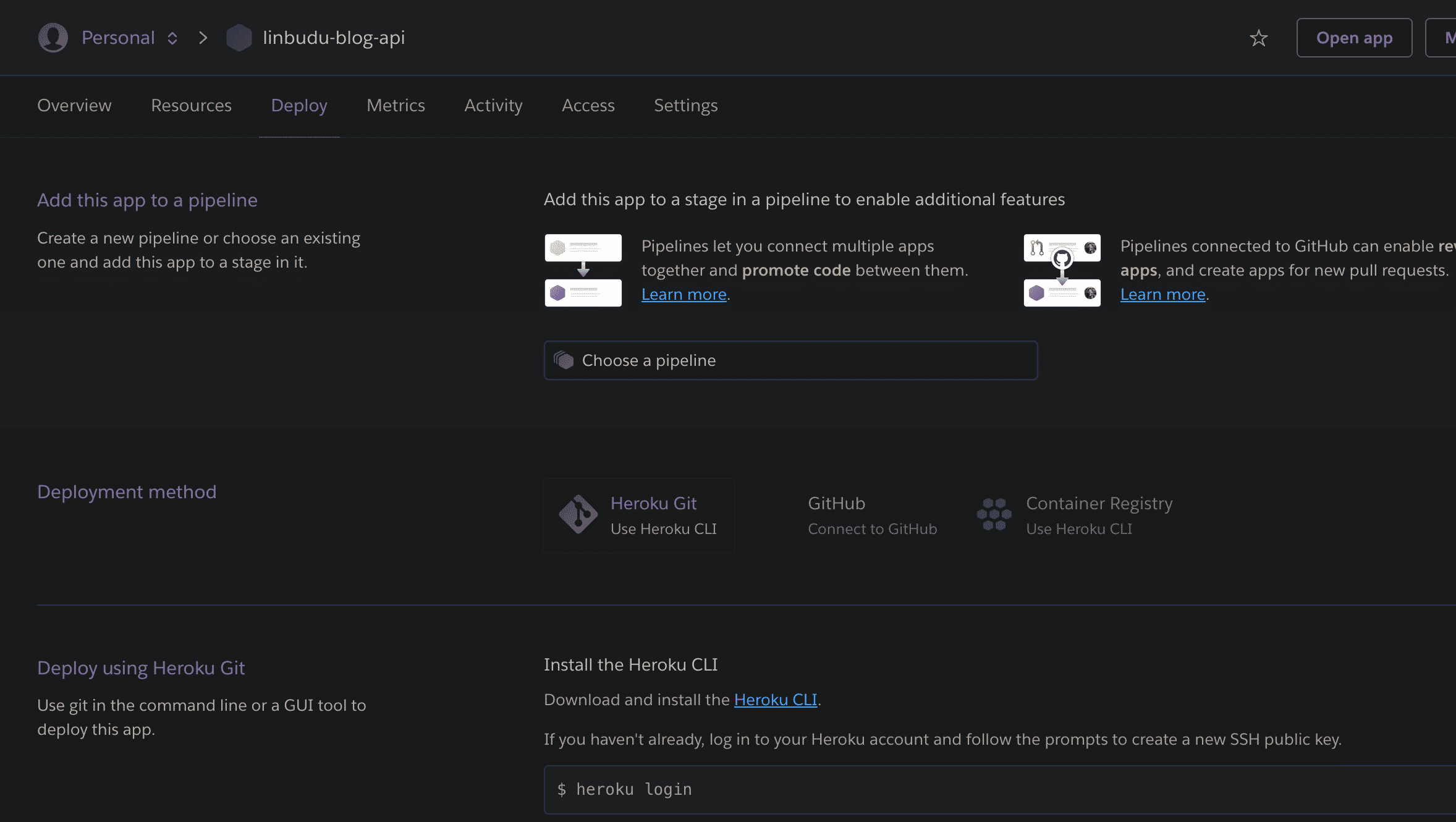Click the breadcrumb chevron after Personal
This screenshot has width=1456, height=822.
point(203,38)
